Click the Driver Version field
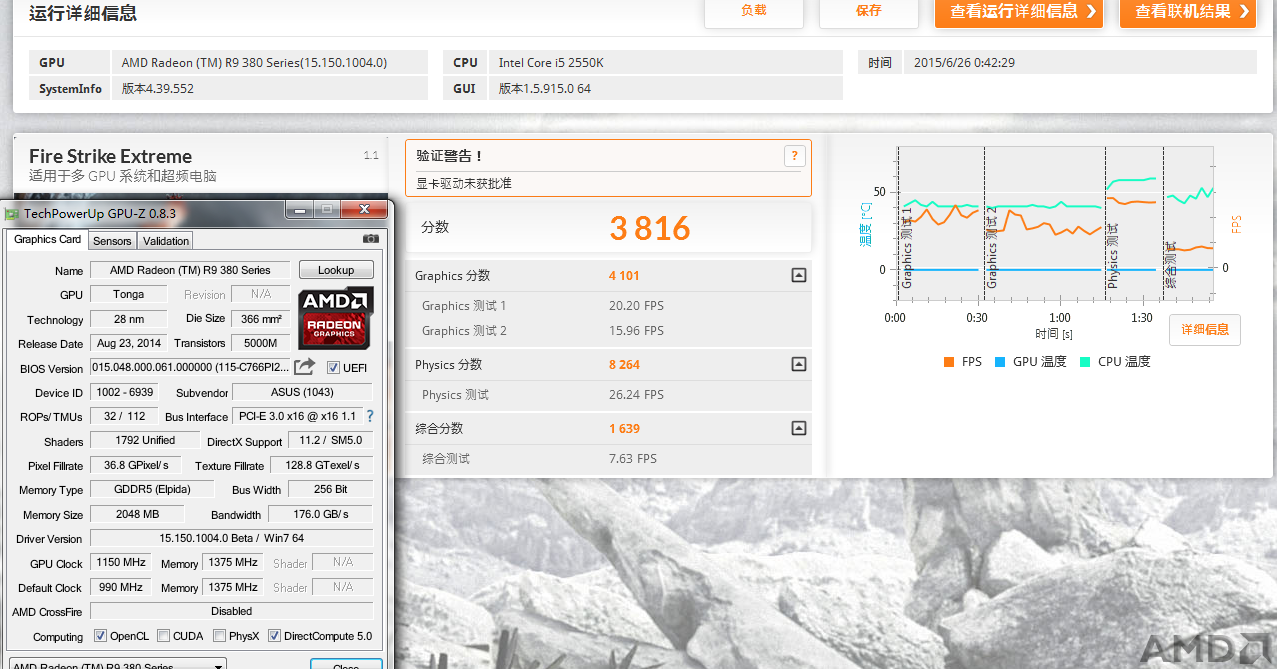This screenshot has width=1277, height=669. click(x=231, y=538)
